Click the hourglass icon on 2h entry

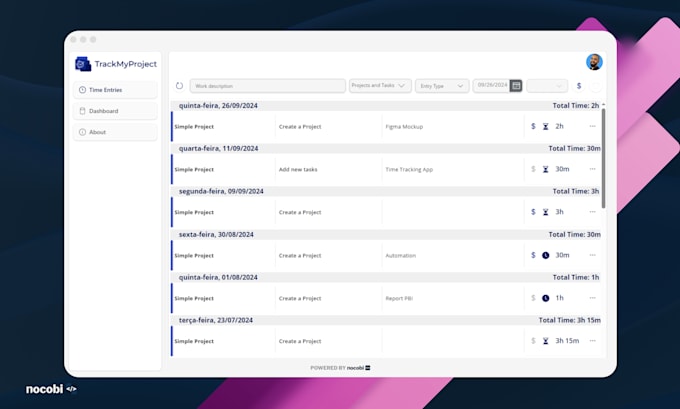click(x=546, y=126)
